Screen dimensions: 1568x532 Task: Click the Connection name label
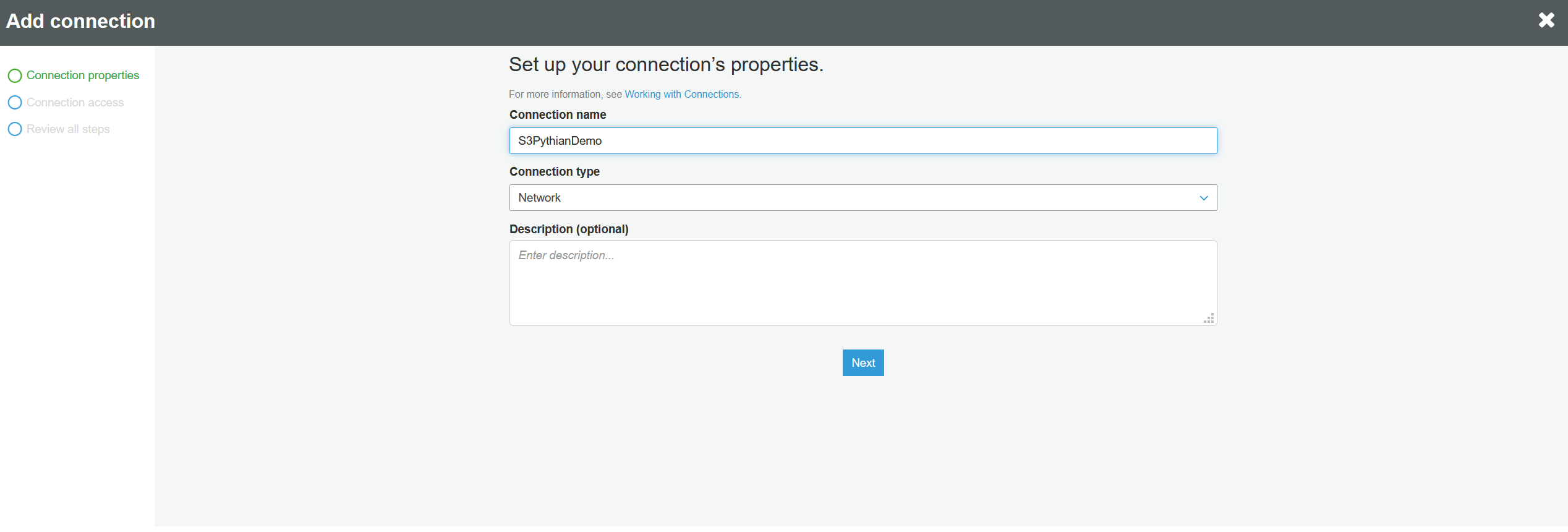(557, 115)
